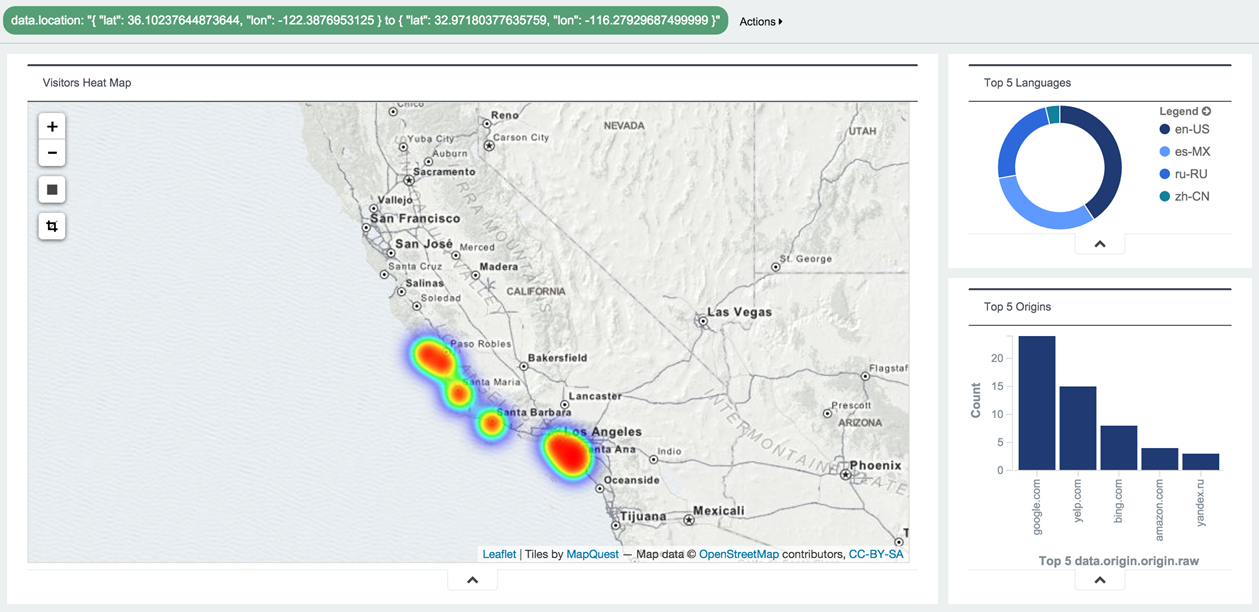Click the fit data bounds square icon
1259x612 pixels.
[52, 189]
